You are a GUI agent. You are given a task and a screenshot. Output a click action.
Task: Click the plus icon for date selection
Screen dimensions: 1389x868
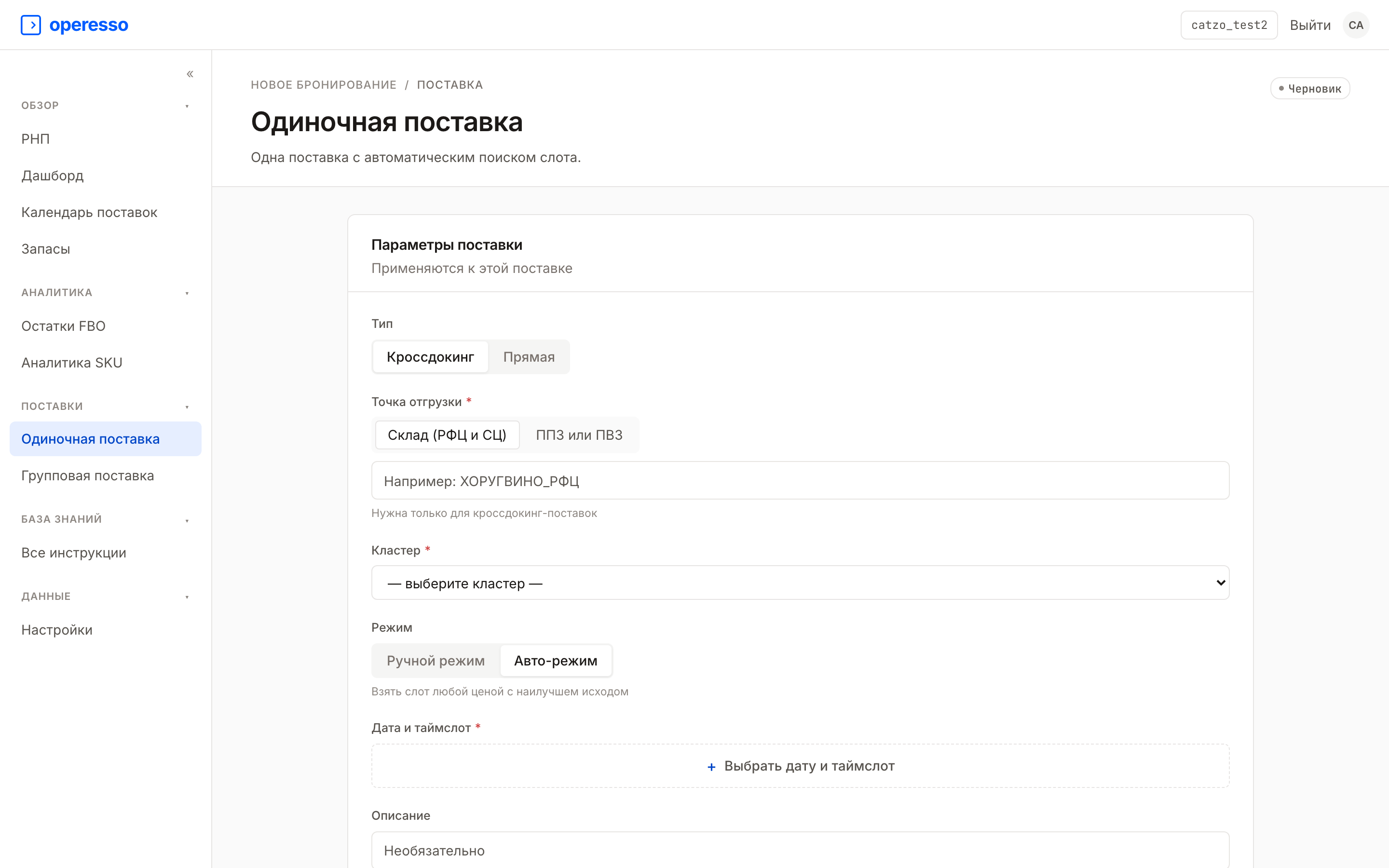(711, 766)
